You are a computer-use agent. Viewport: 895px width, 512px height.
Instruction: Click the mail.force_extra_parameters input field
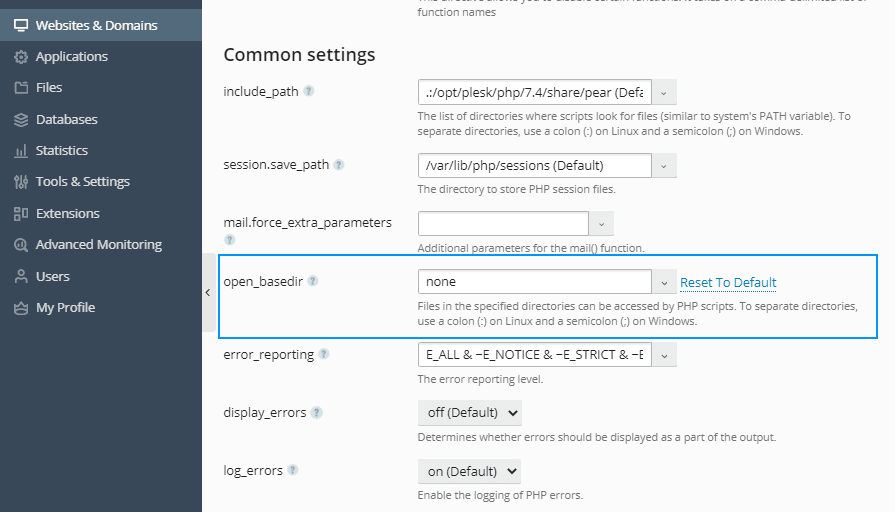click(503, 224)
